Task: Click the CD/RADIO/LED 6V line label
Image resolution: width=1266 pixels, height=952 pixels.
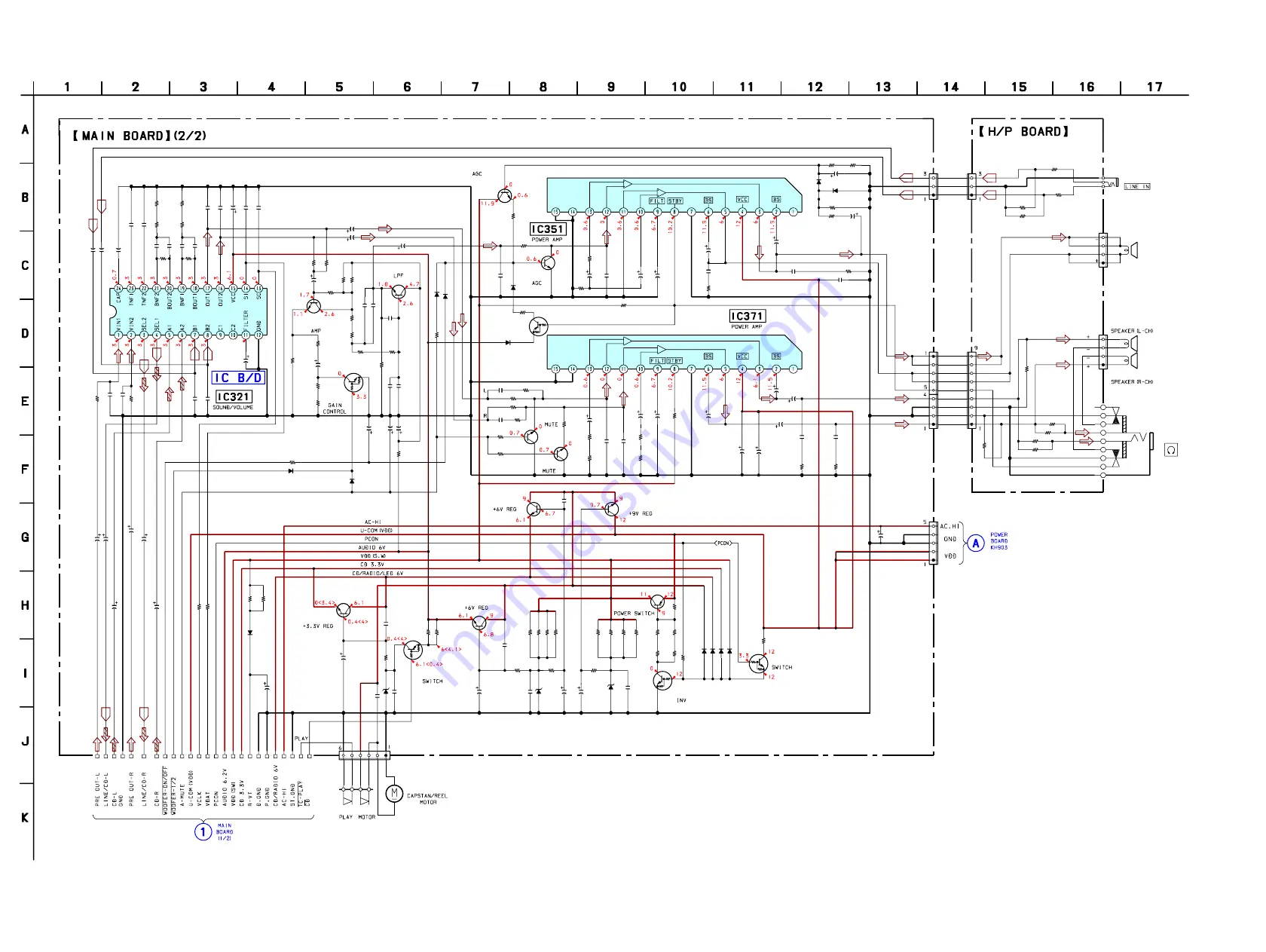Action: pyautogui.click(x=378, y=574)
